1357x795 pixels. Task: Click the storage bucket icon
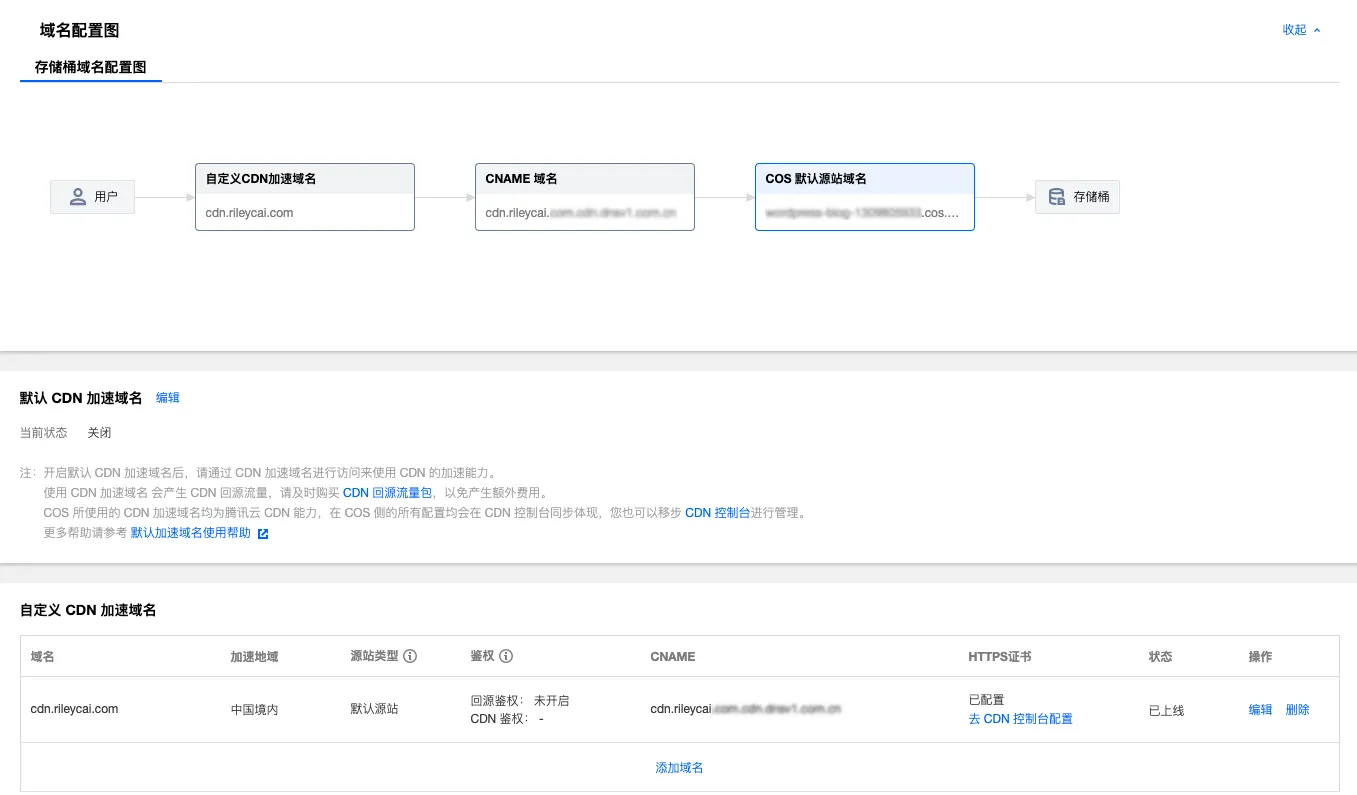[x=1056, y=197]
